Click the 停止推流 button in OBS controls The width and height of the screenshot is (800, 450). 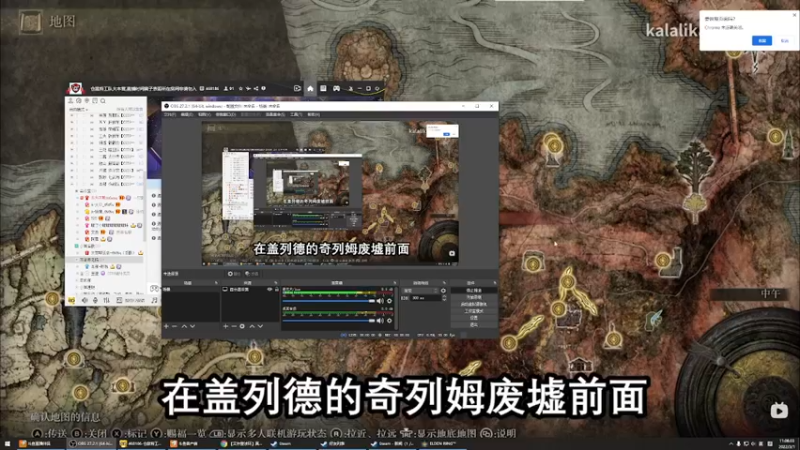click(x=473, y=290)
